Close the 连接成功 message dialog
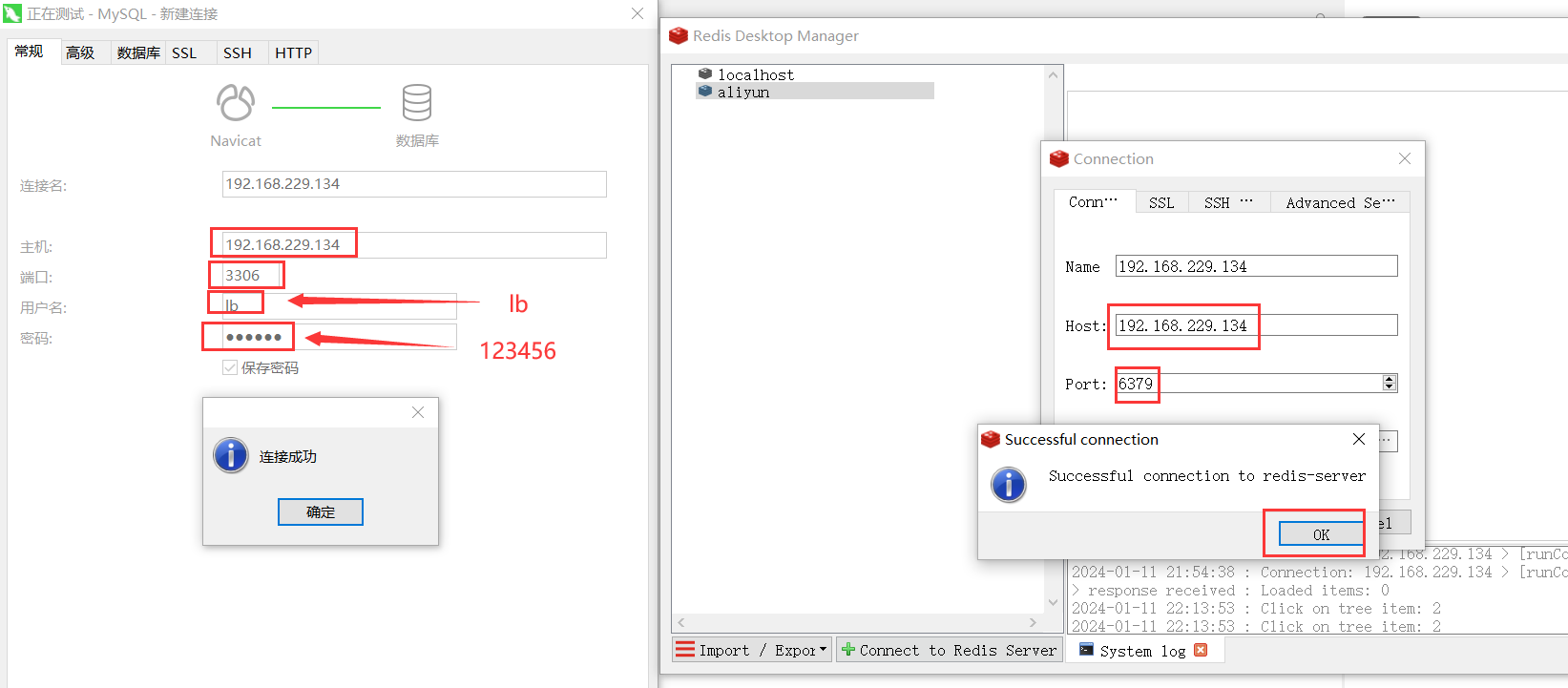This screenshot has height=688, width=1568. pyautogui.click(x=418, y=412)
